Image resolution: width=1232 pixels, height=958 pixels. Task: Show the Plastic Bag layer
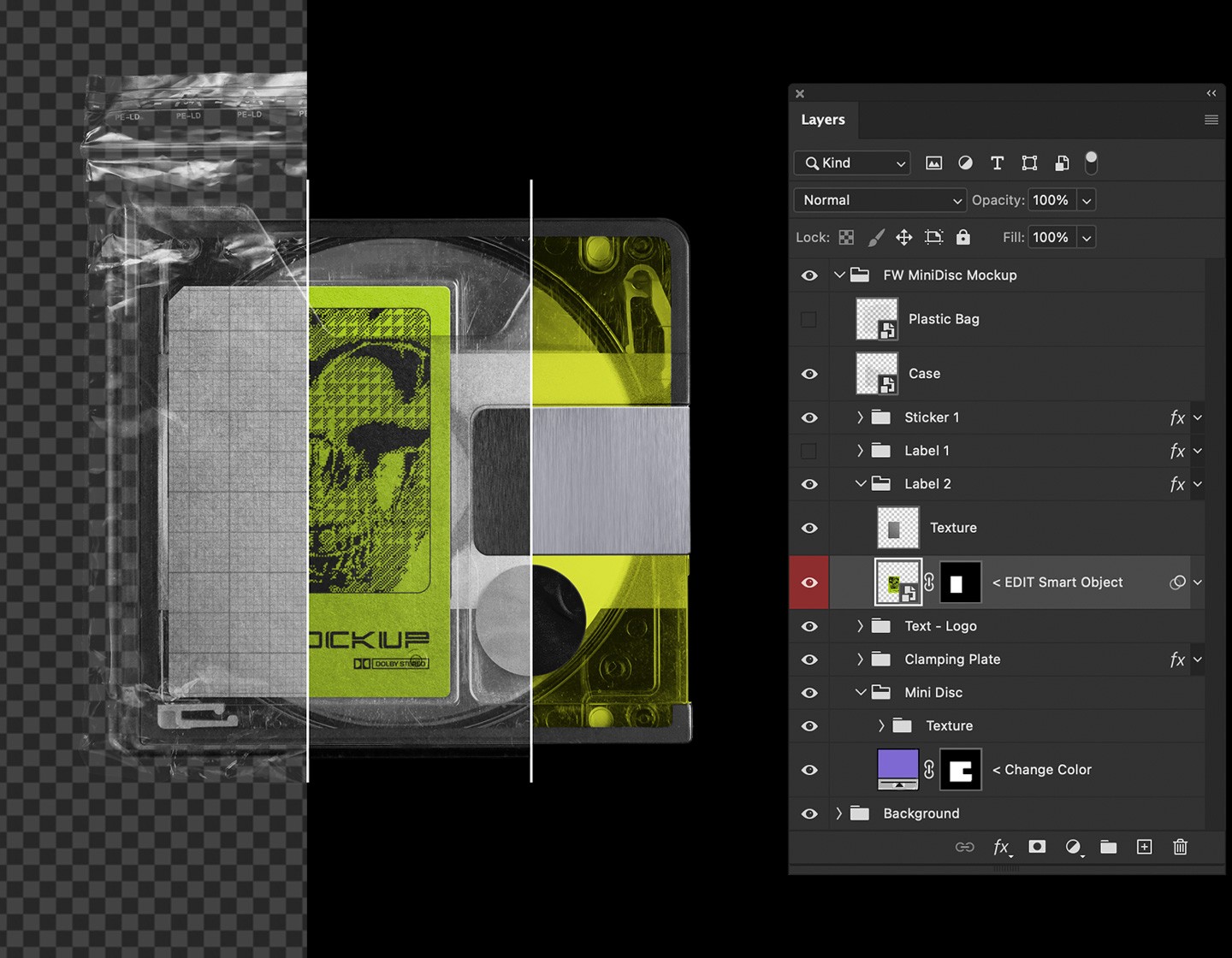[808, 318]
